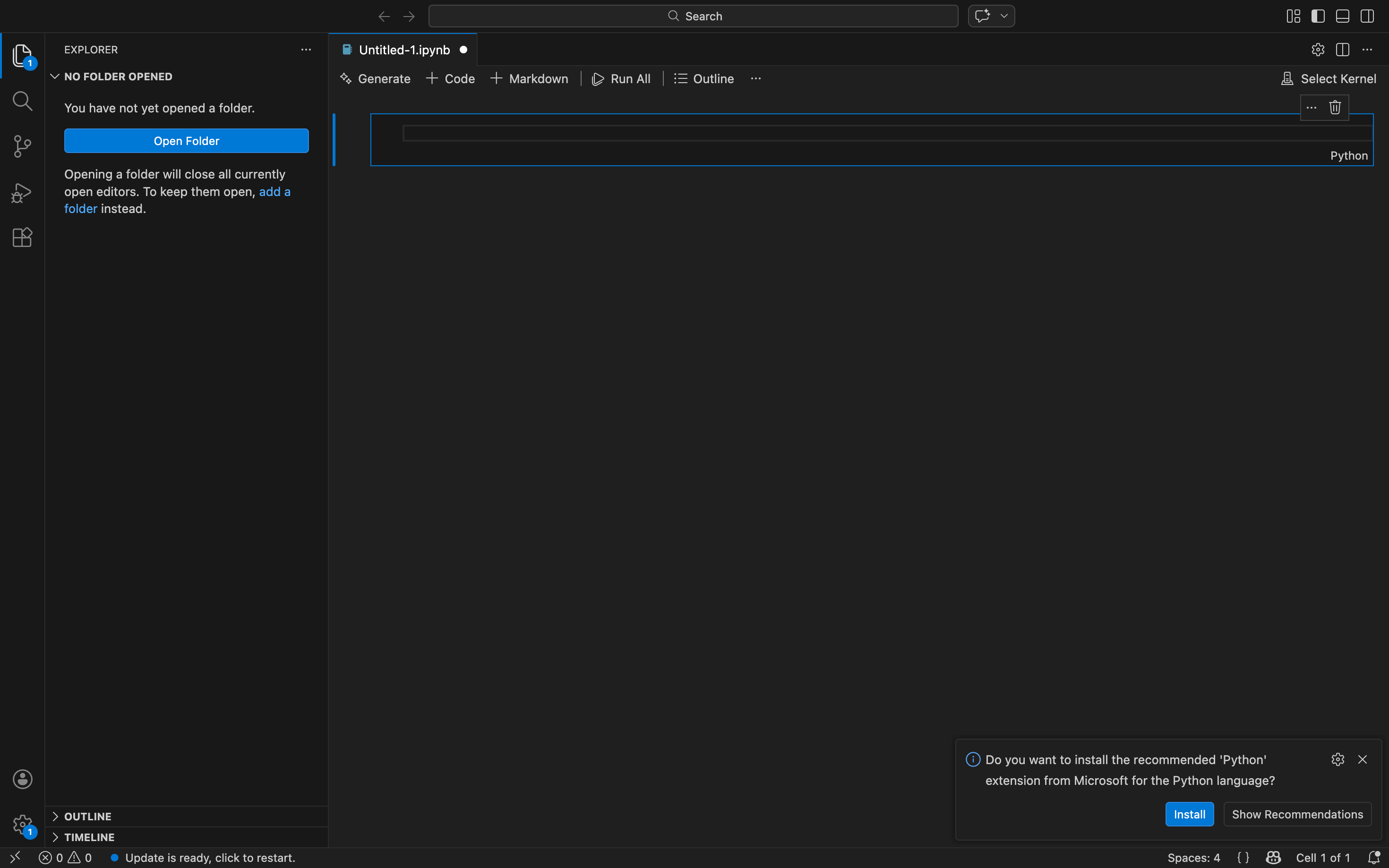This screenshot has height=868, width=1389.
Task: Toggle the secondary side bar visibility
Action: click(1367, 16)
